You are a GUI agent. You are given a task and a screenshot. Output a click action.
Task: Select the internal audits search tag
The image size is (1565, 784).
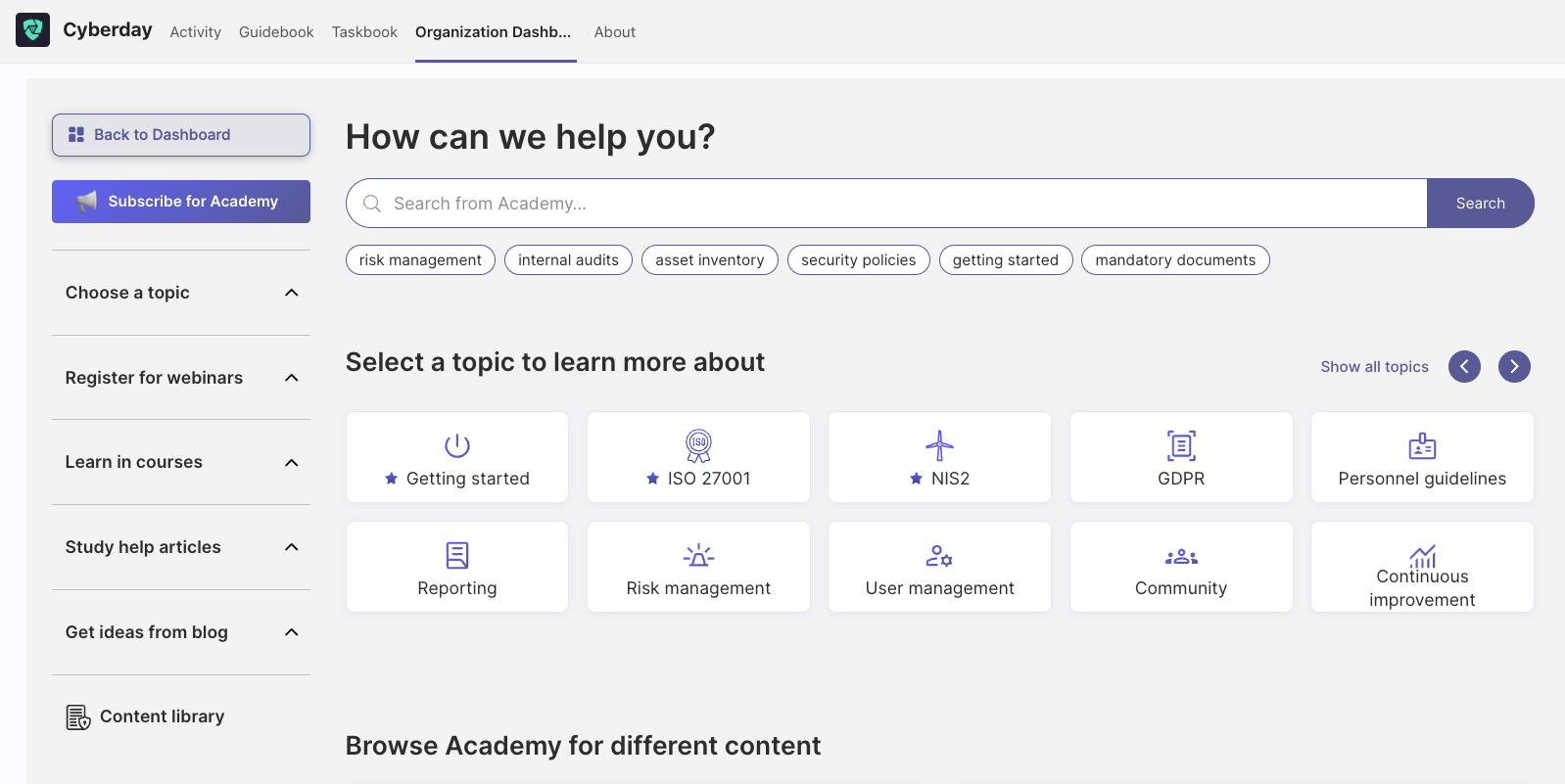(x=568, y=260)
